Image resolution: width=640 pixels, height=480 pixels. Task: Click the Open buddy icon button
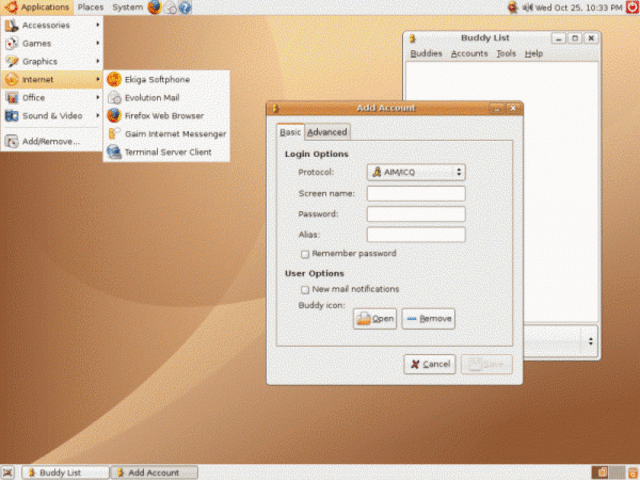coord(375,319)
